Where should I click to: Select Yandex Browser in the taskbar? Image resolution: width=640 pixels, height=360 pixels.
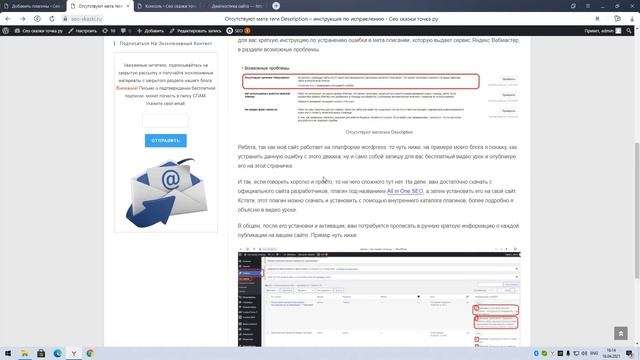(x=73, y=353)
